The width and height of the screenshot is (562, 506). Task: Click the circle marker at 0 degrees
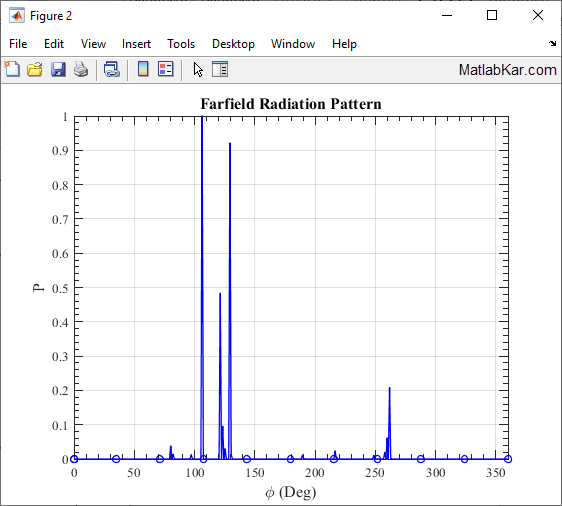[x=74, y=459]
